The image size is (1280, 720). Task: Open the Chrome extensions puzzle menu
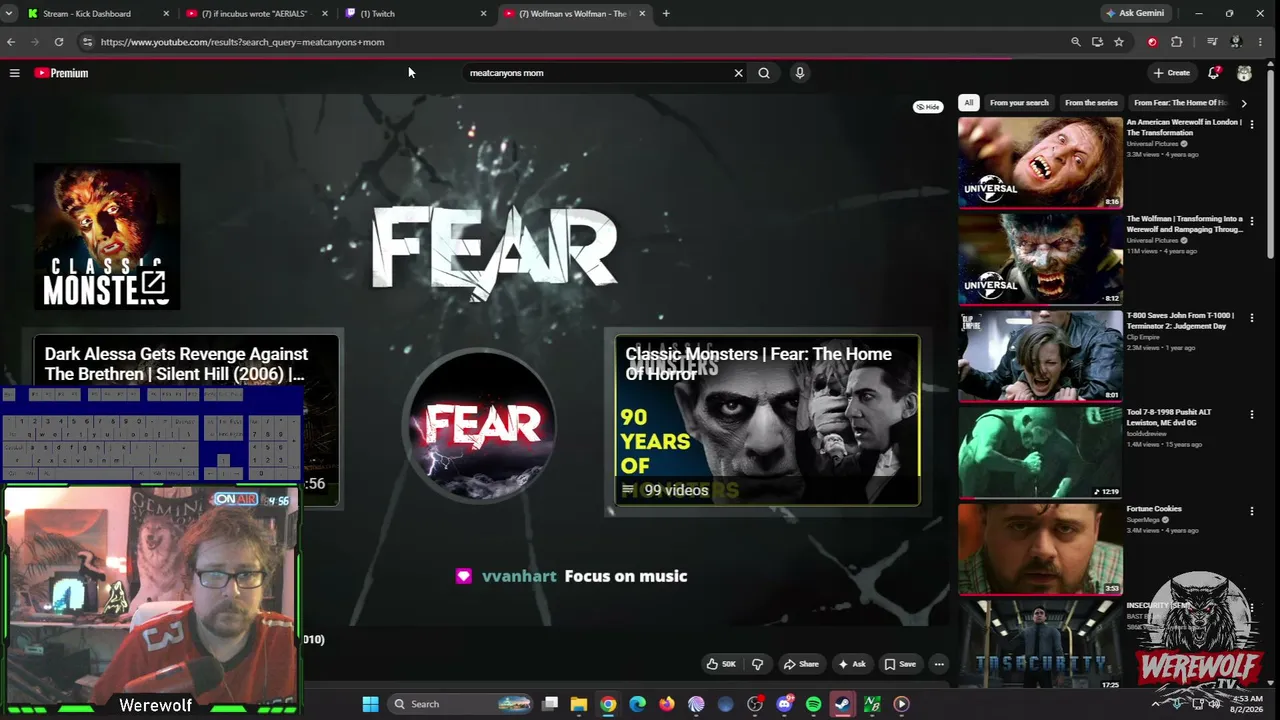coord(1176,42)
